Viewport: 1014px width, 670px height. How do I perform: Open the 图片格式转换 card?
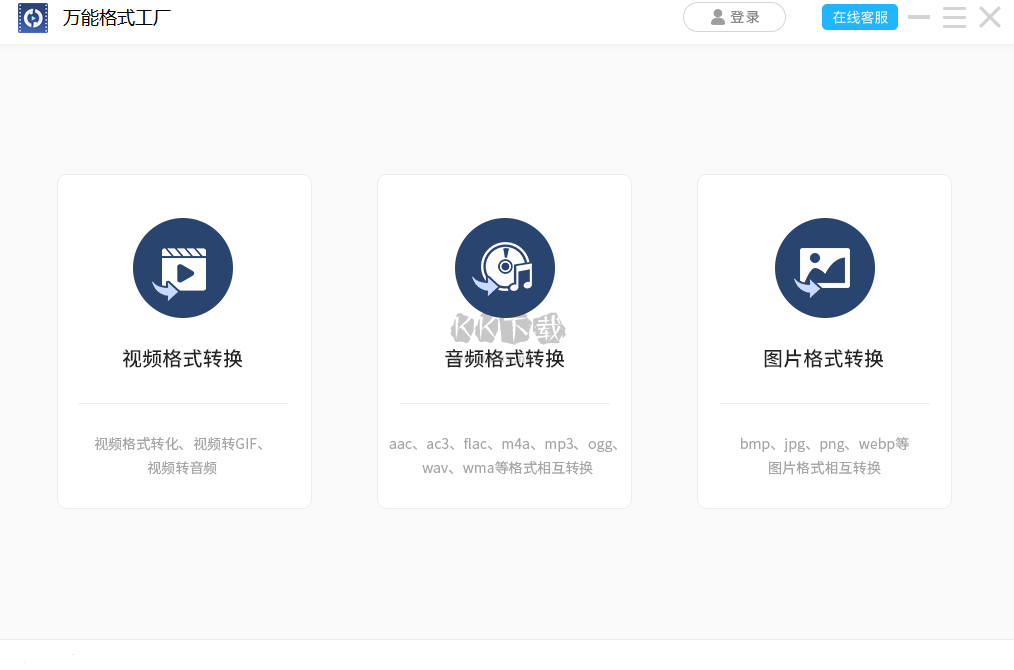pos(824,340)
